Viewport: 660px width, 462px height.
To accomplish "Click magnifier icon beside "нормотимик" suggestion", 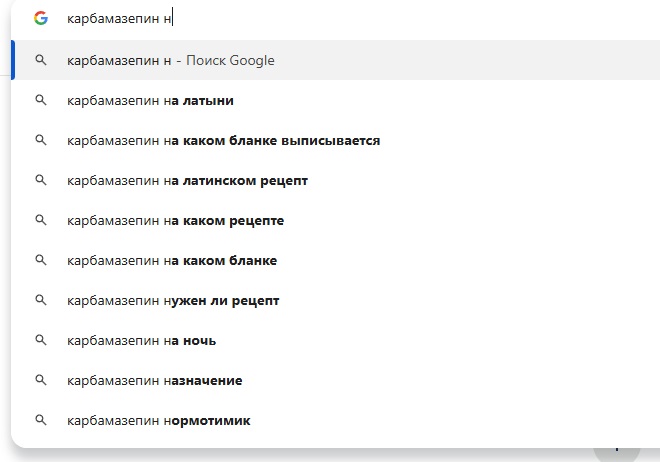I will (41, 420).
